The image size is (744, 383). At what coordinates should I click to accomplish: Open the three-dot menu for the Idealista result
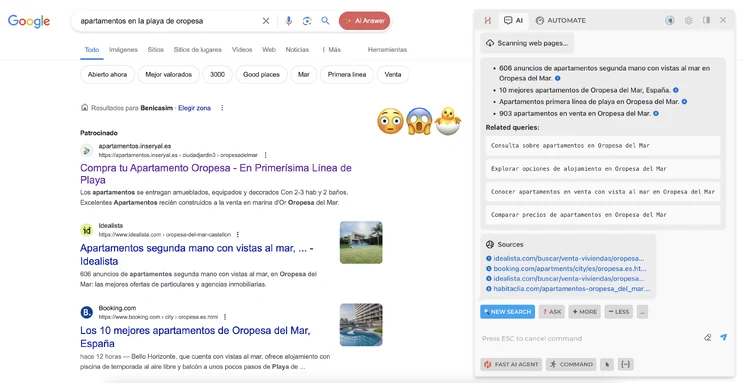[x=238, y=234]
